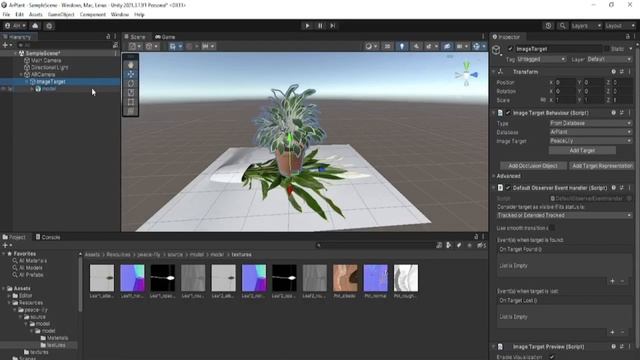This screenshot has width=640, height=360.
Task: Open the version history clock icon
Action: tap(548, 26)
